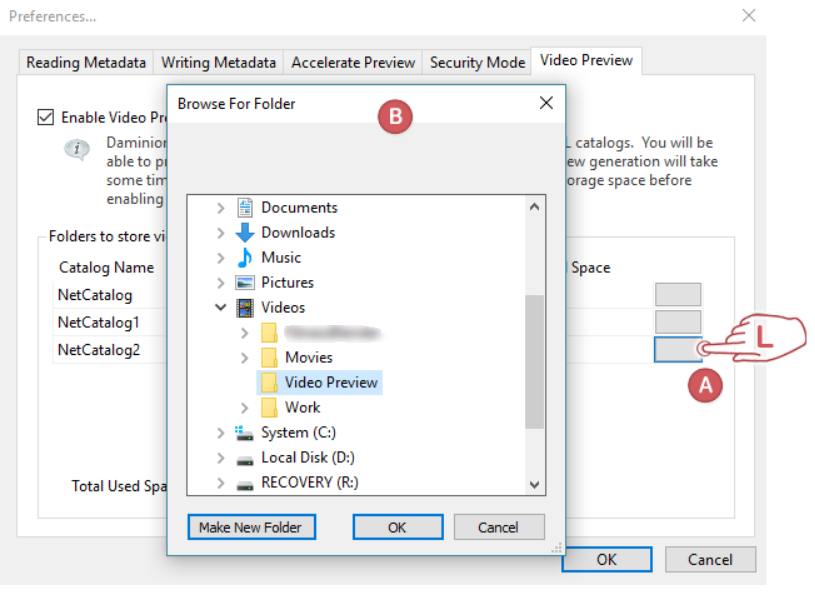Click the System (C:) drive icon

[245, 433]
